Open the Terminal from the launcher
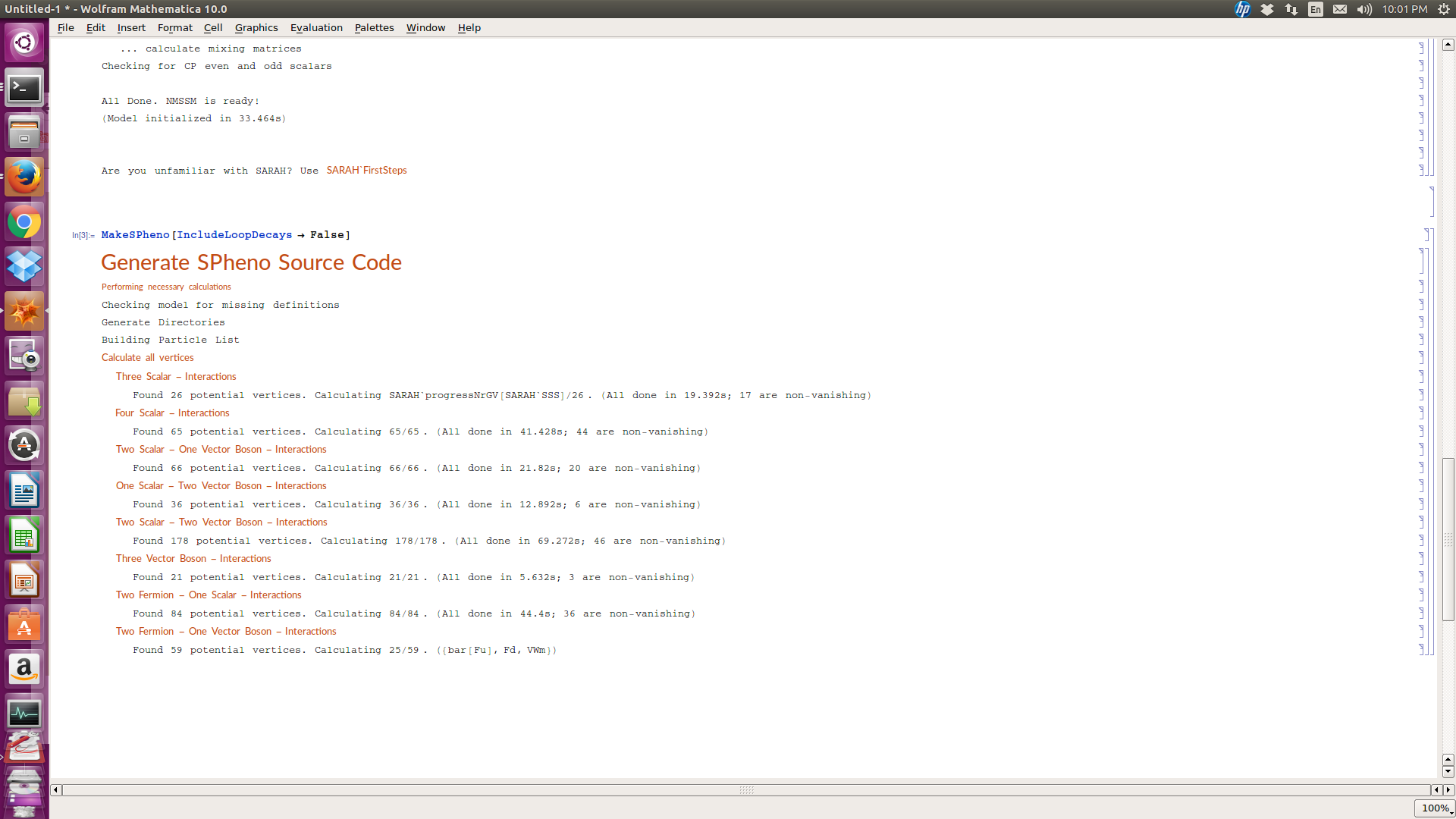Viewport: 1456px width, 819px height. click(24, 89)
